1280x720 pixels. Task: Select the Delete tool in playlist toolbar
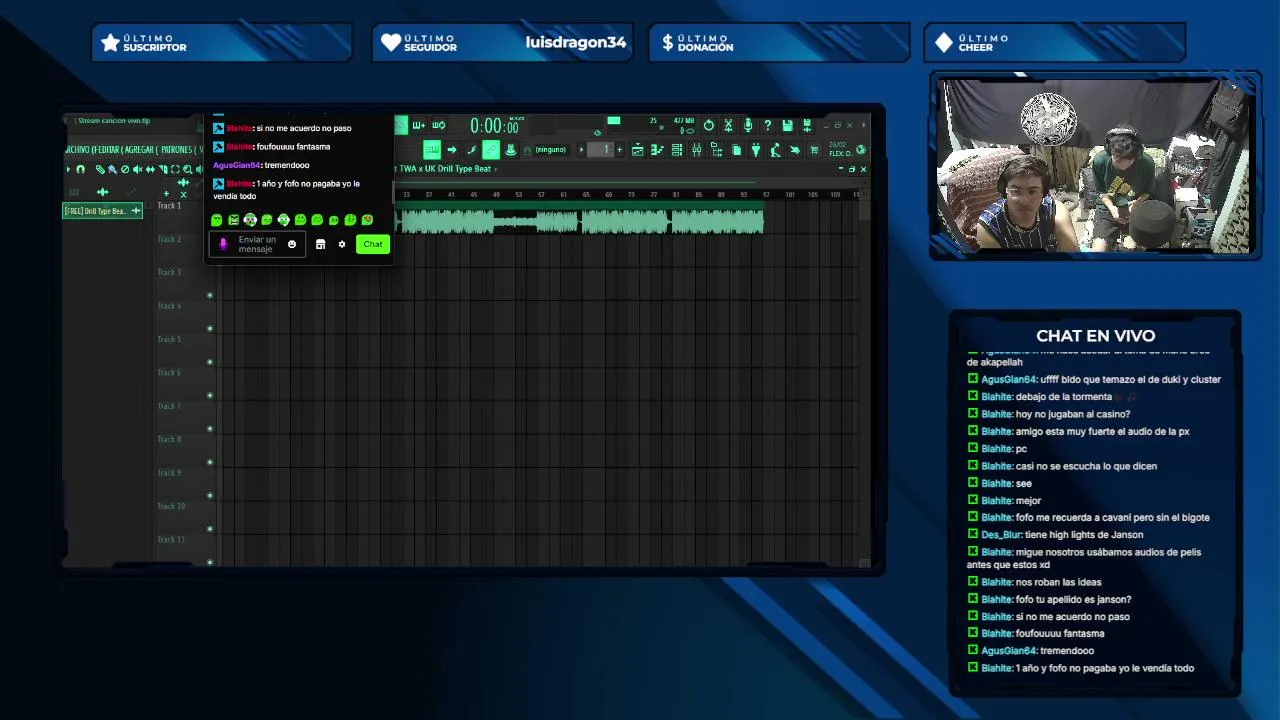click(125, 169)
